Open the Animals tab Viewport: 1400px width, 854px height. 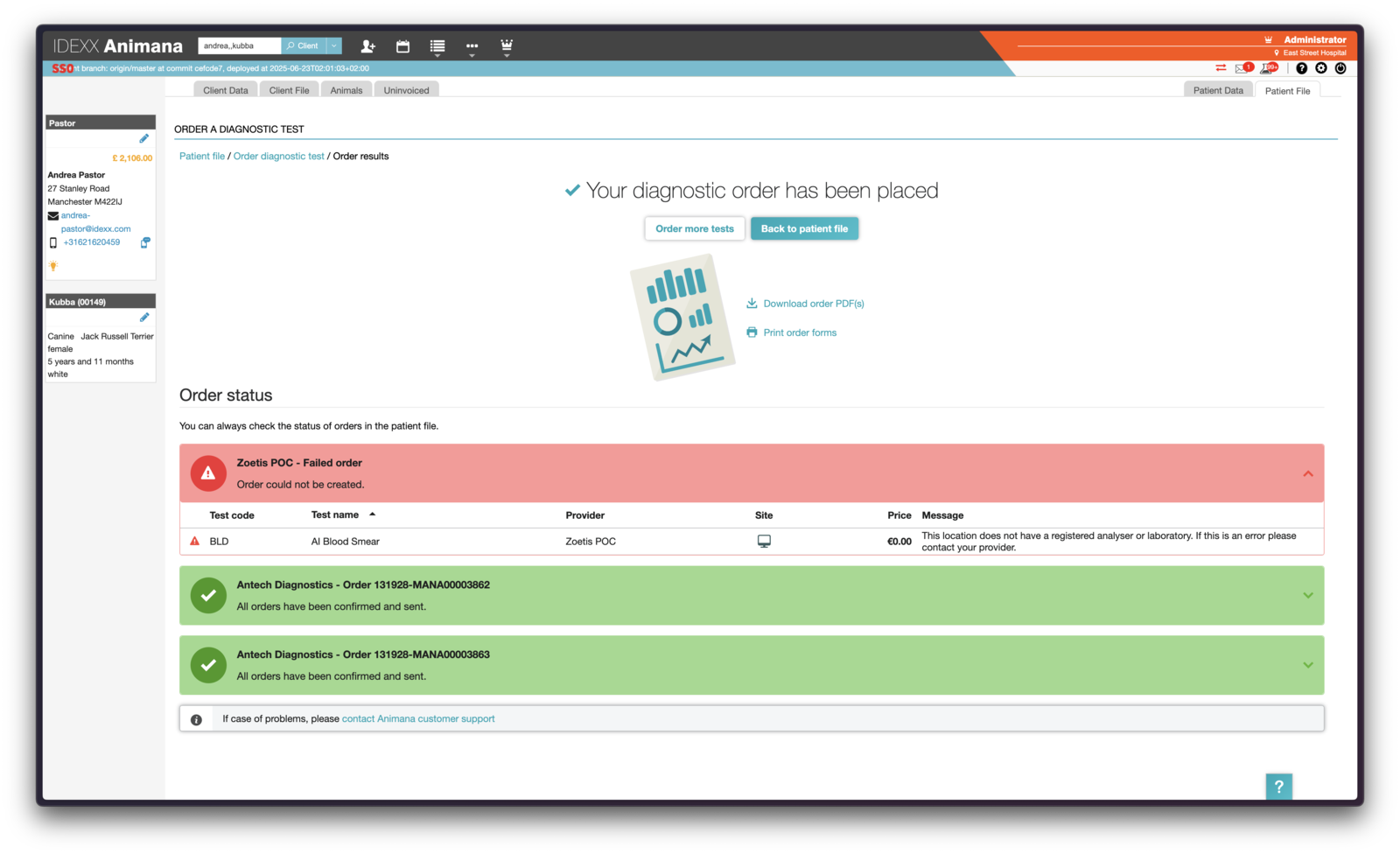pyautogui.click(x=346, y=90)
